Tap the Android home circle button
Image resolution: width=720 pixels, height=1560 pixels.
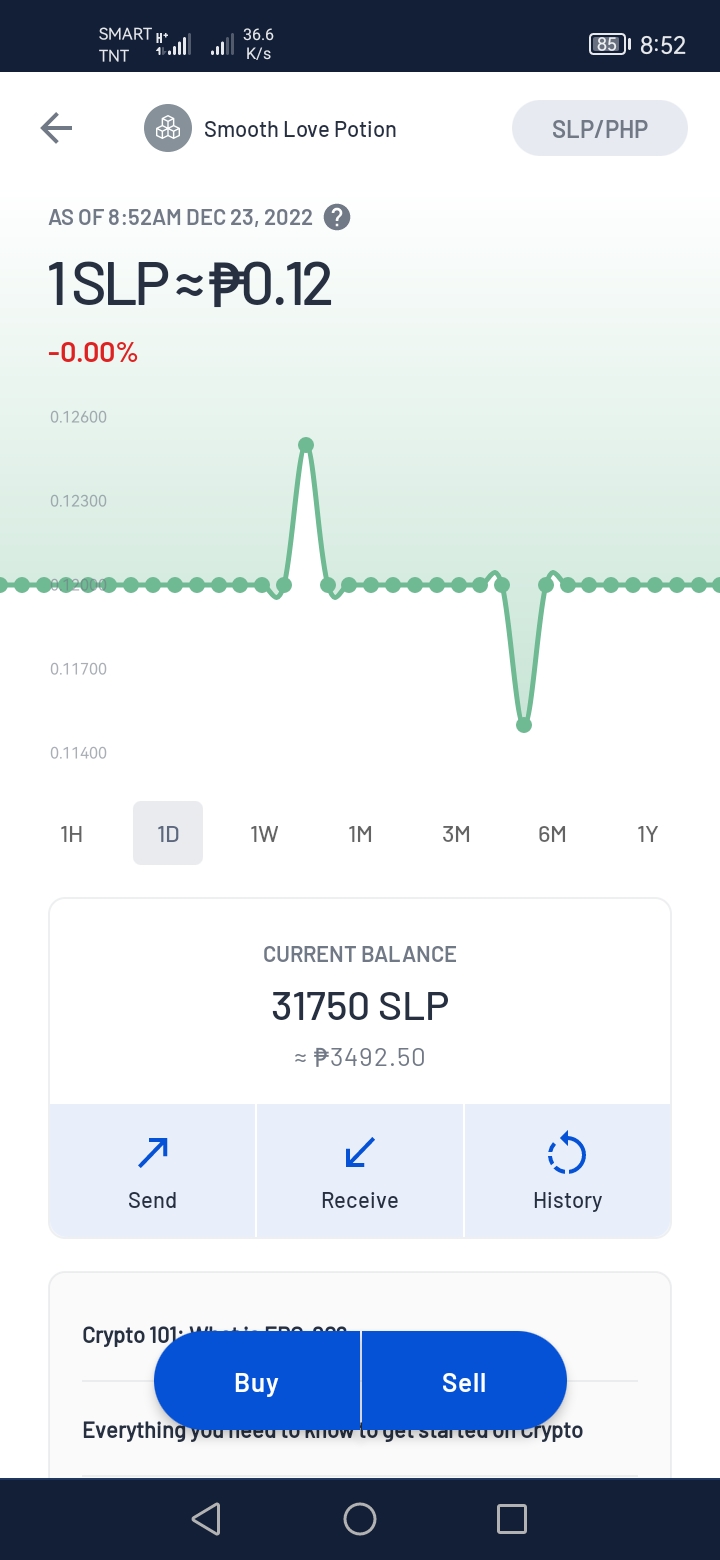[x=360, y=1519]
